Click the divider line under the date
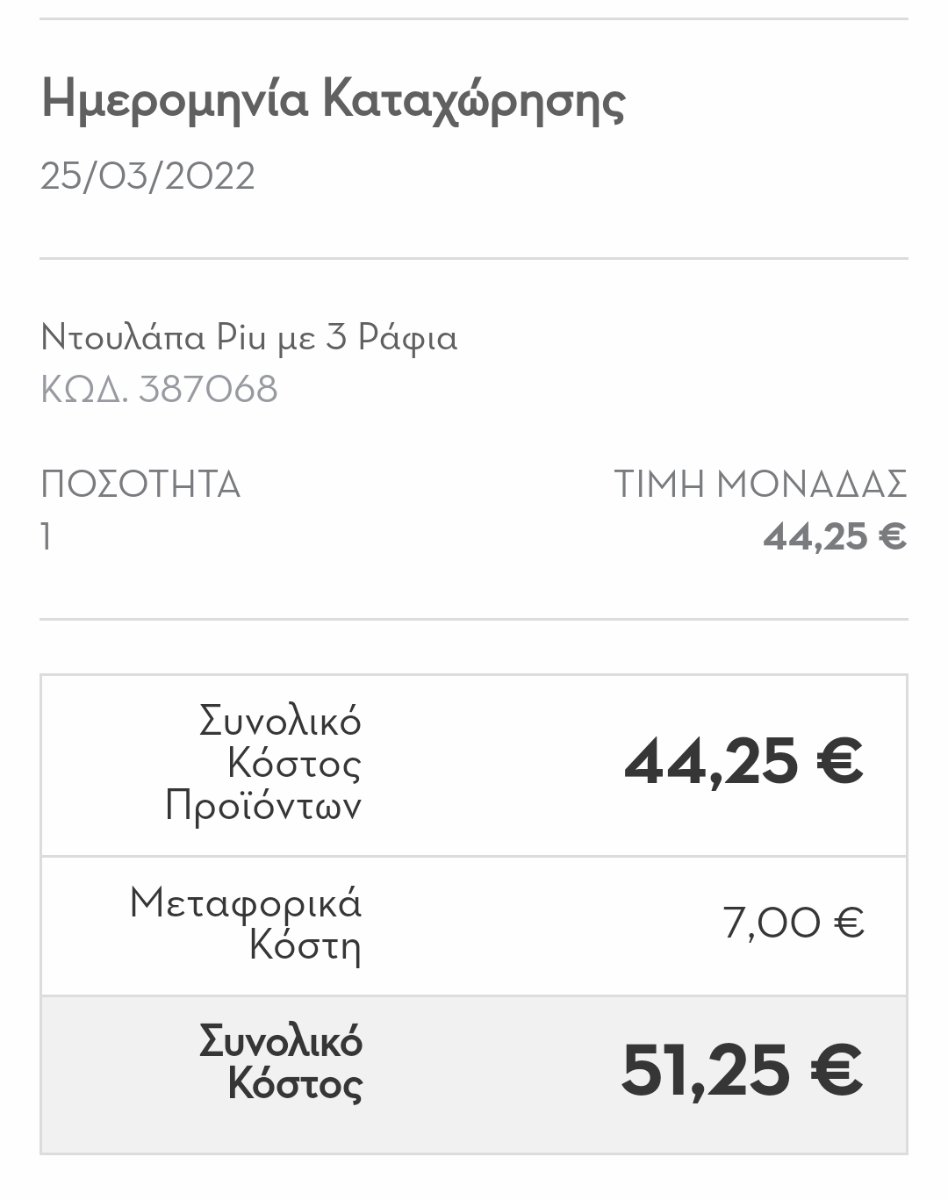This screenshot has width=948, height=1200. (474, 258)
